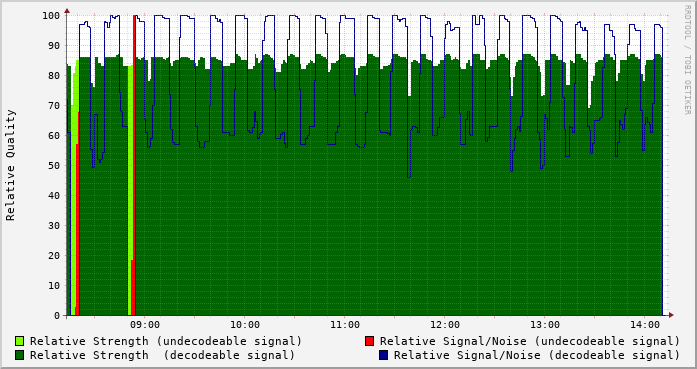Click the 50 value on y-axis

point(54,165)
